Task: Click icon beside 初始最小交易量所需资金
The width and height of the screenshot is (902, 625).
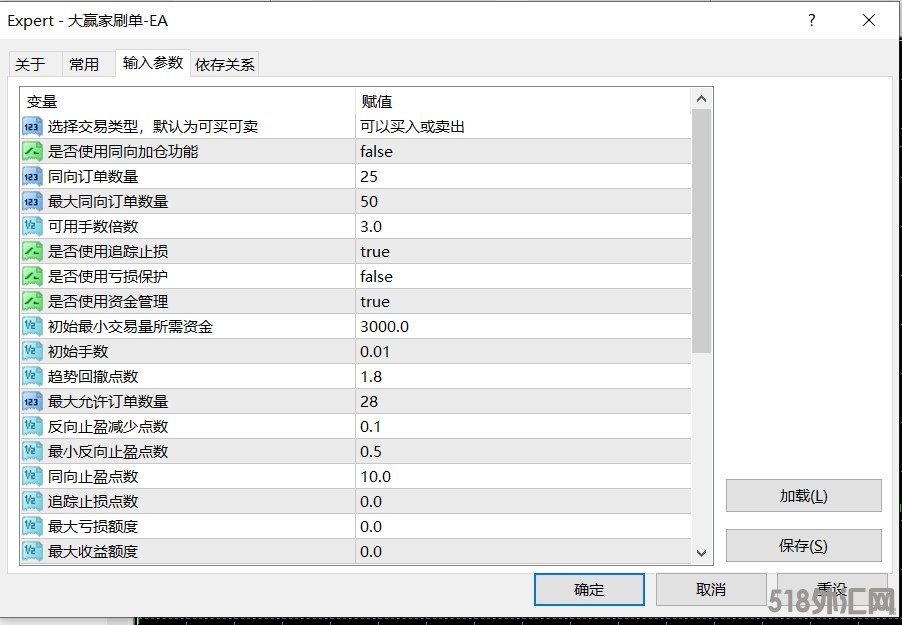Action: (x=32, y=326)
